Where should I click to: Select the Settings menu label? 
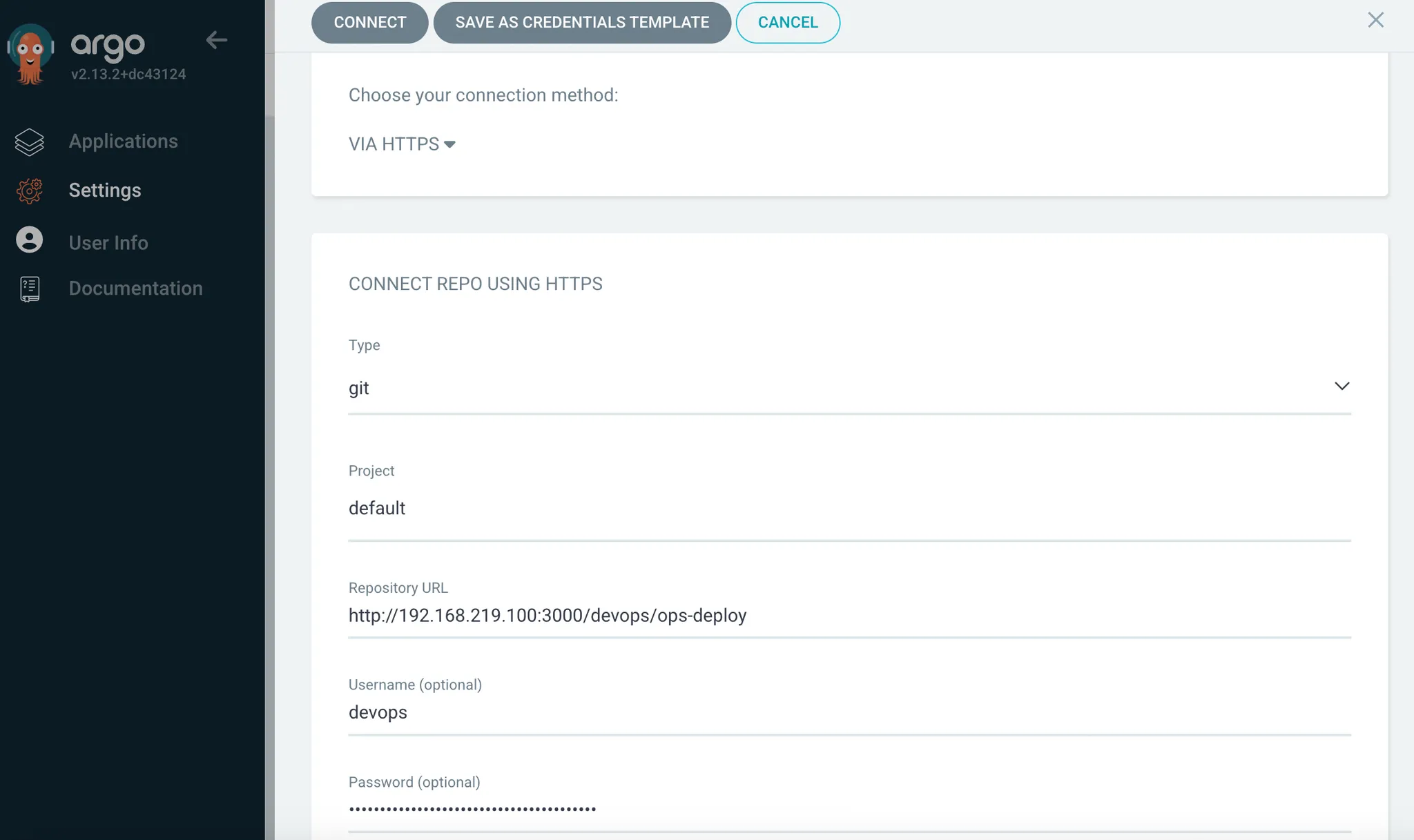tap(105, 191)
